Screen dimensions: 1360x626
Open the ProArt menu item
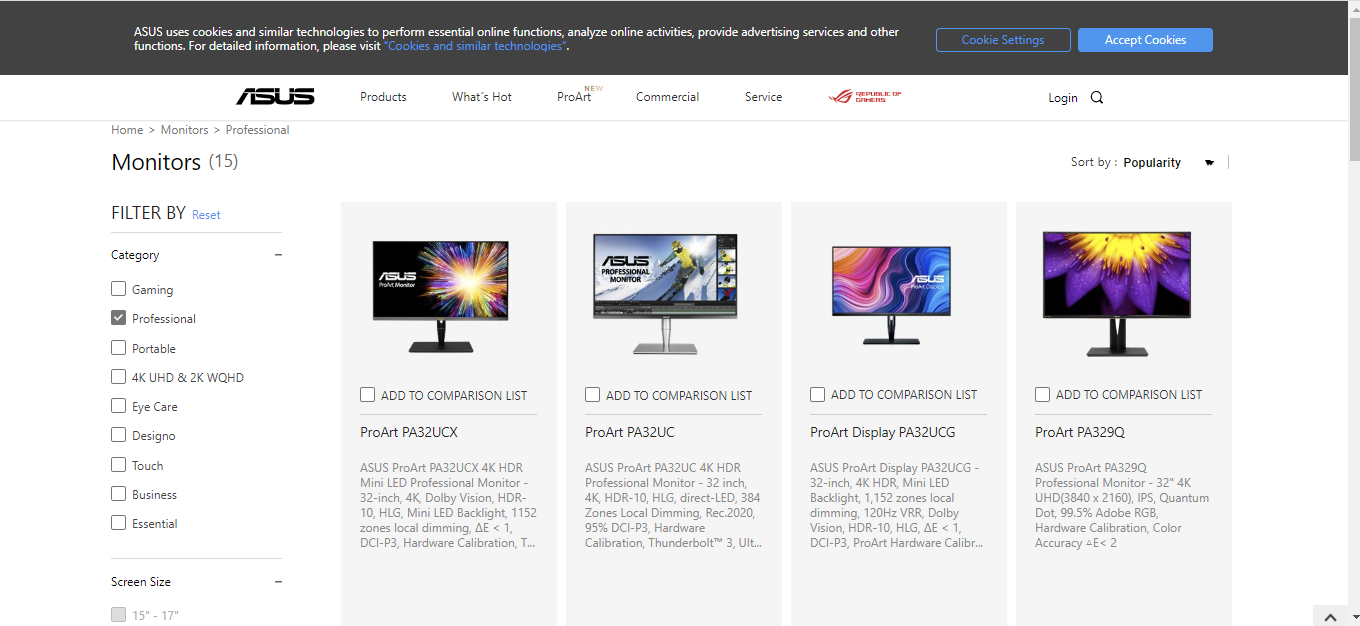(574, 97)
